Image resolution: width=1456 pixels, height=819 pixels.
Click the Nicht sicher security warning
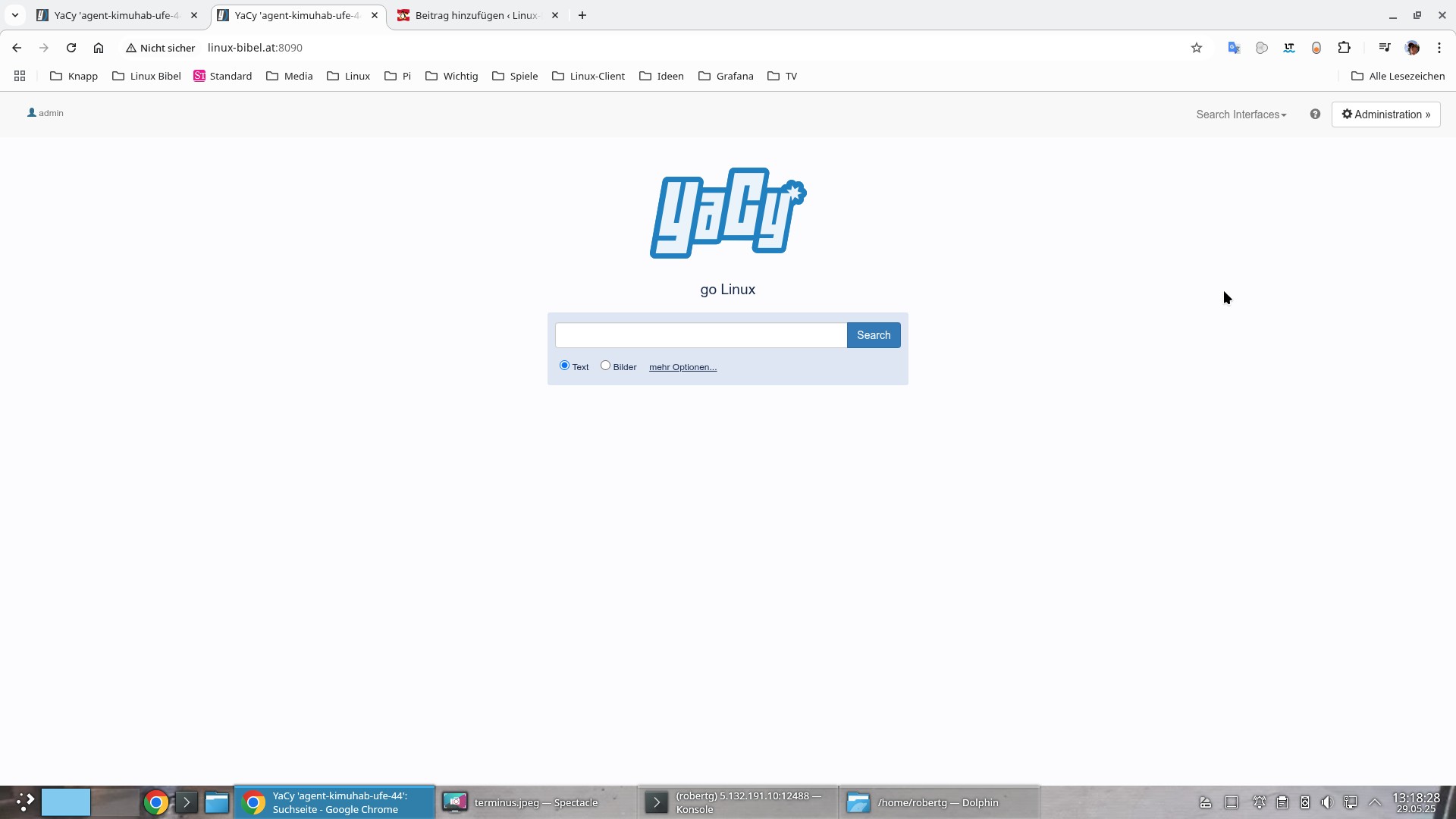tap(161, 48)
